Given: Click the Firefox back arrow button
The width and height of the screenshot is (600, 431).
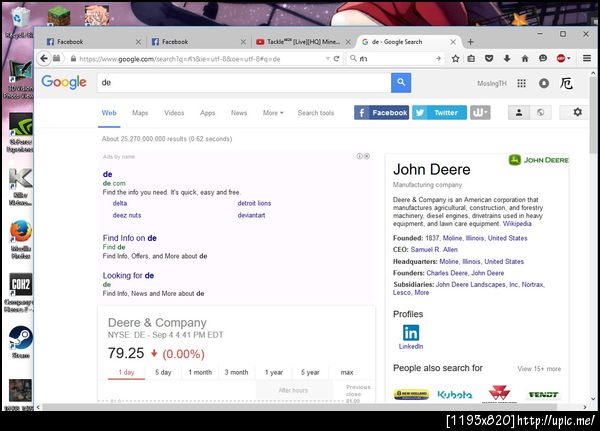Looking at the screenshot, I should click(44, 58).
